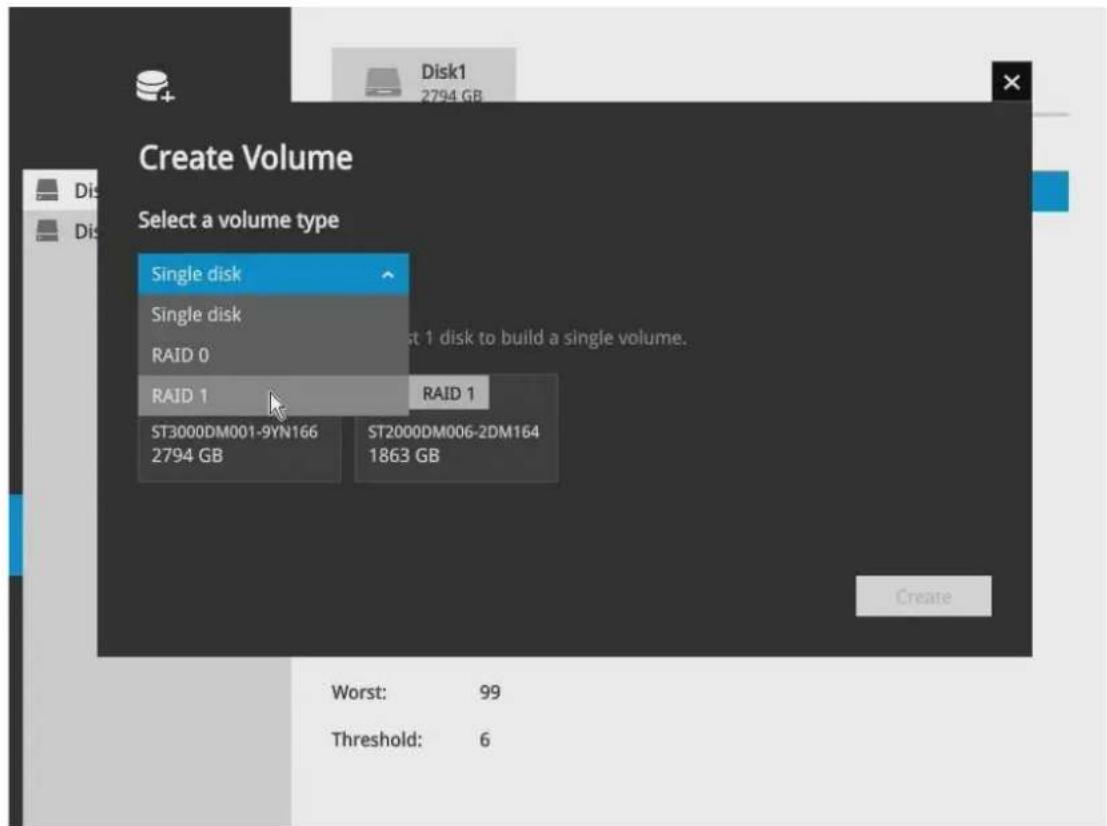The image size is (1107, 826).
Task: Choose Single disk from the list
Action: pyautogui.click(x=273, y=315)
